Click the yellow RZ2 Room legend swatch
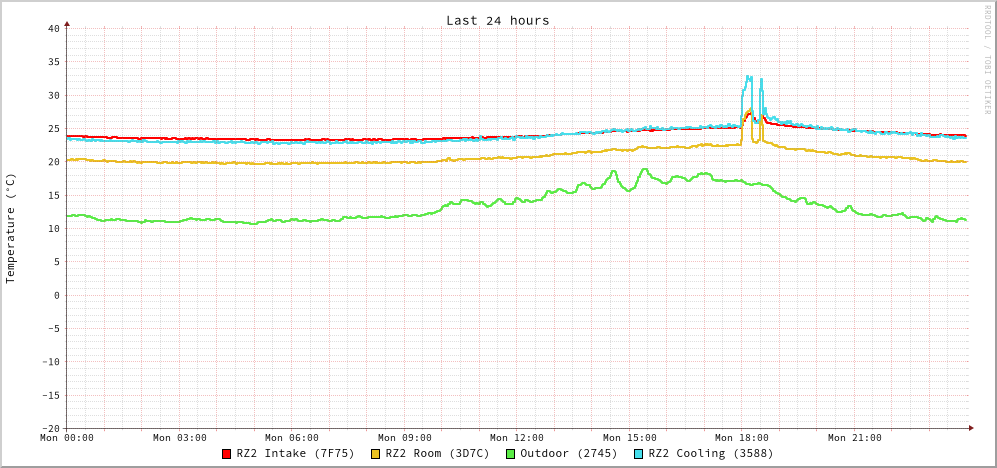 click(376, 454)
